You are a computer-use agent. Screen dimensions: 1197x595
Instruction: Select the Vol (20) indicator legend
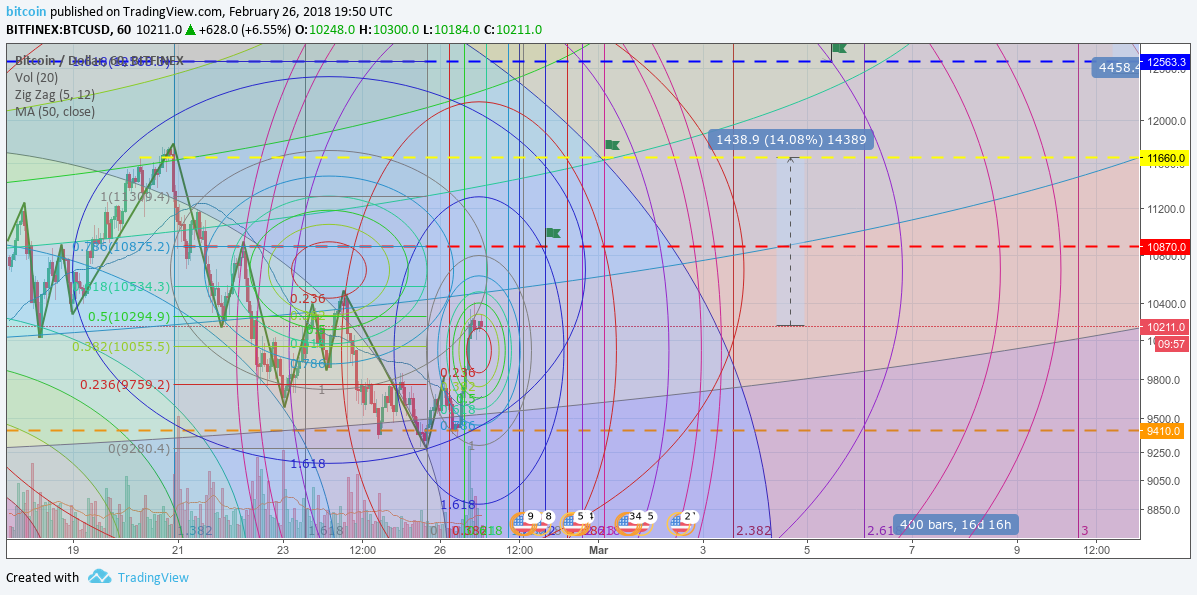tap(37, 77)
